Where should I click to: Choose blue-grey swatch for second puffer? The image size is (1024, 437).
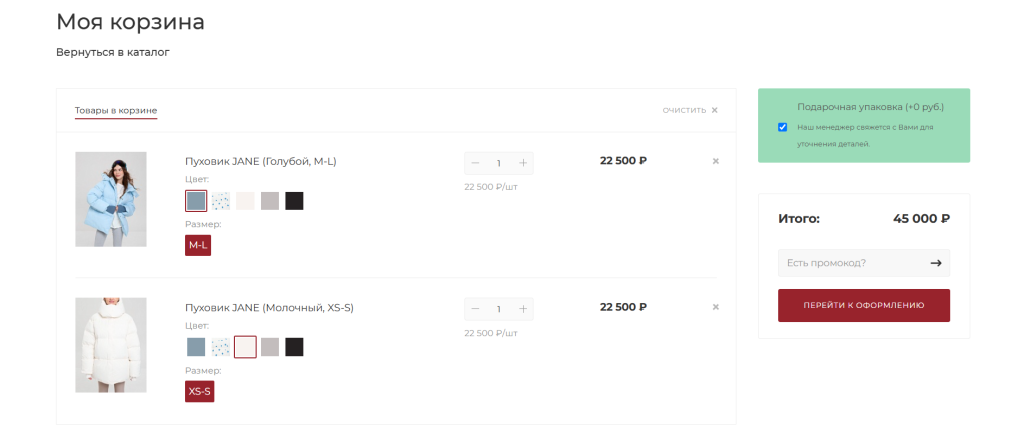(196, 347)
